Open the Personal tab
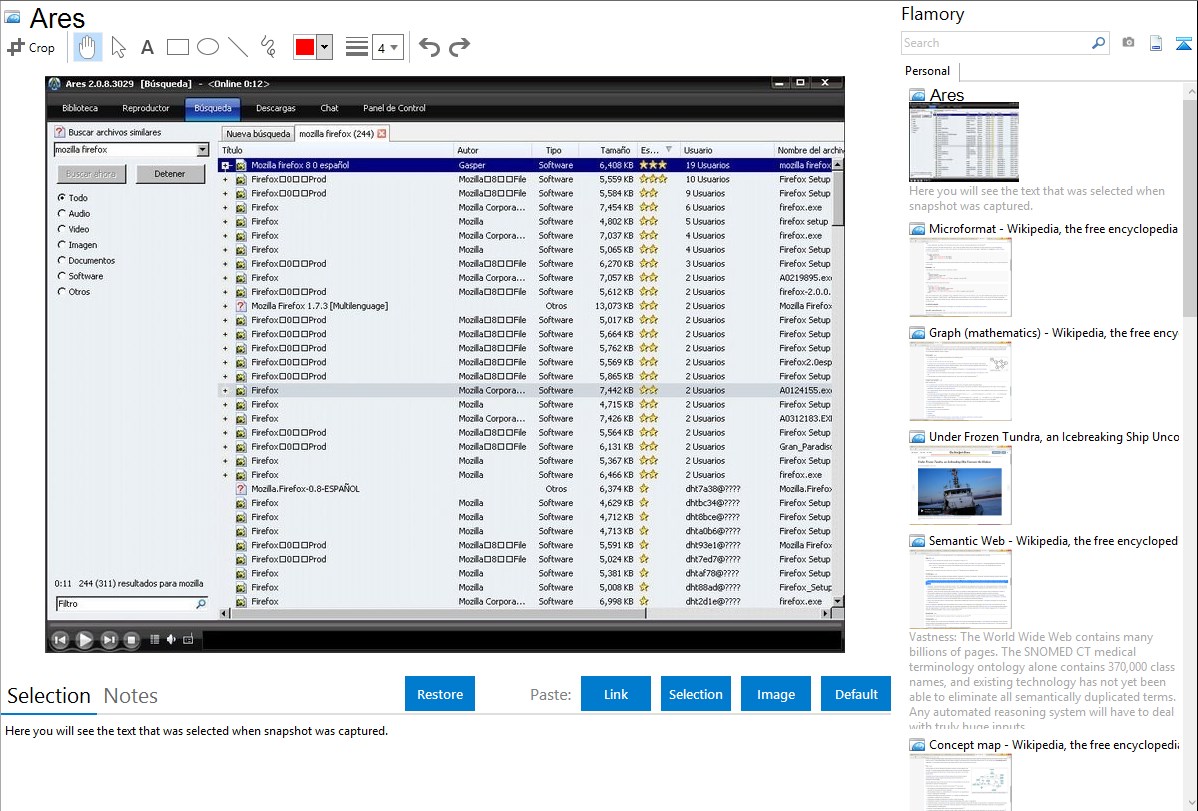 tap(928, 71)
